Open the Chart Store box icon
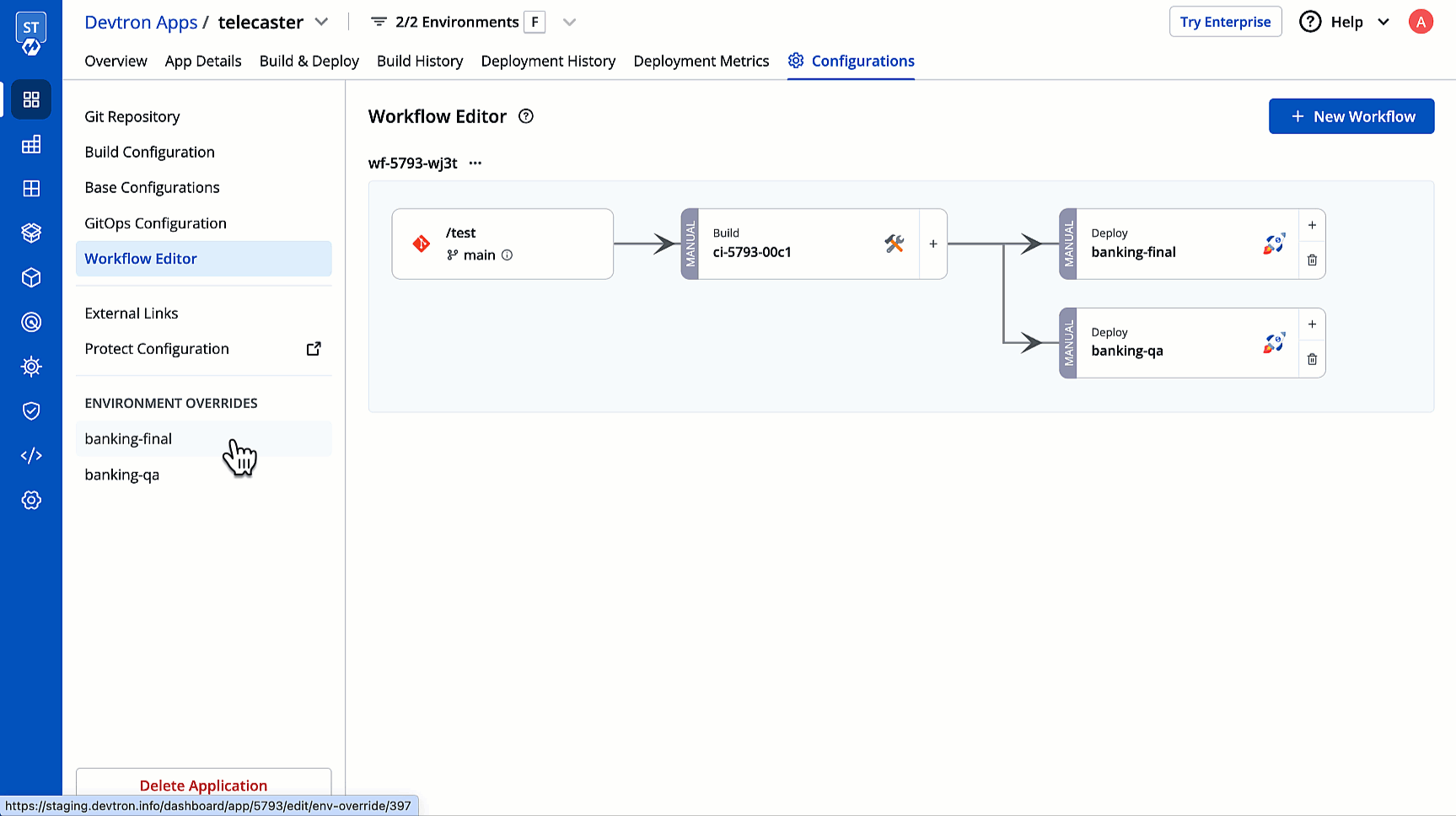 (31, 234)
